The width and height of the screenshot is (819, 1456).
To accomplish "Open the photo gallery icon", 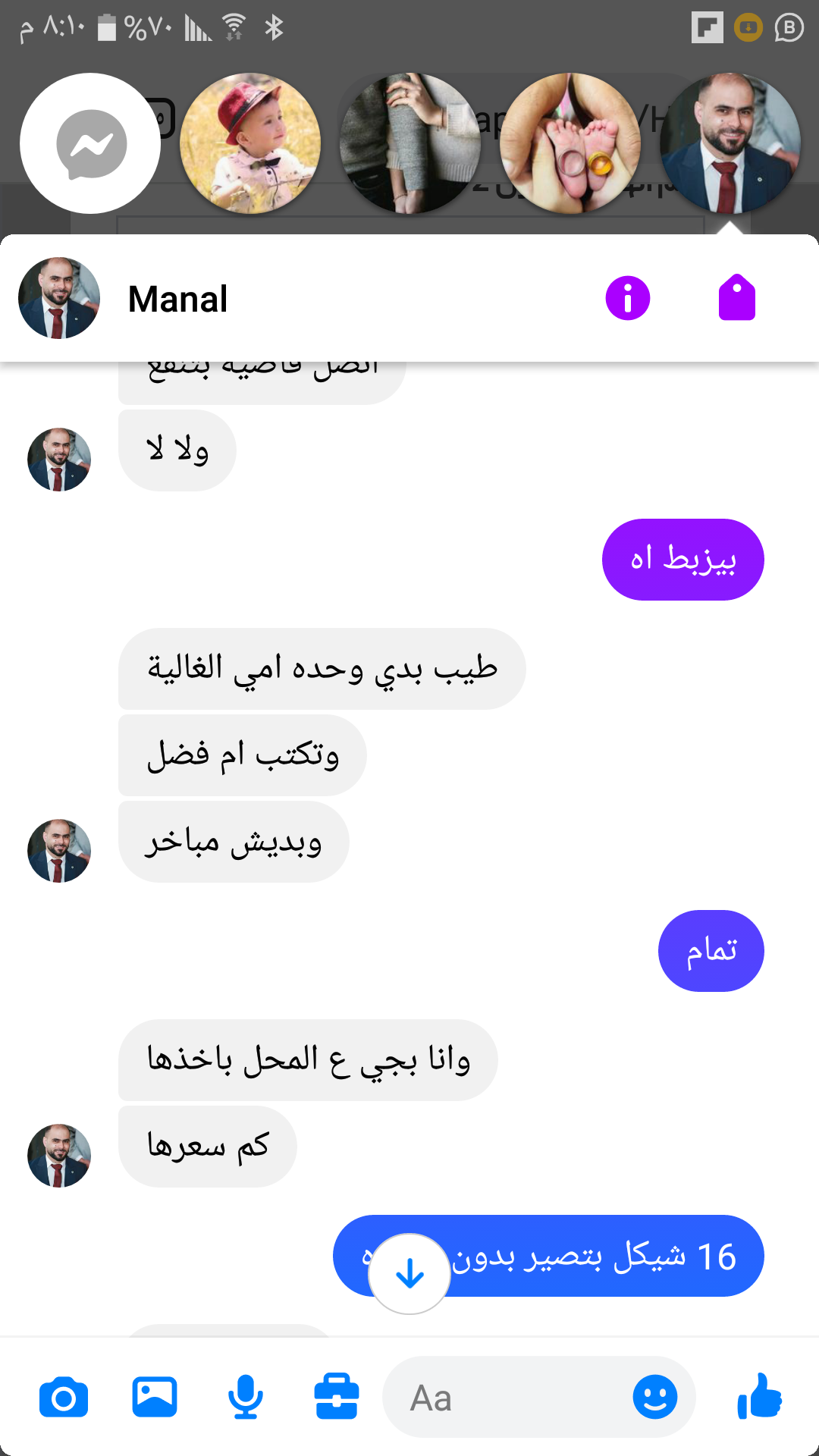I will (155, 1397).
